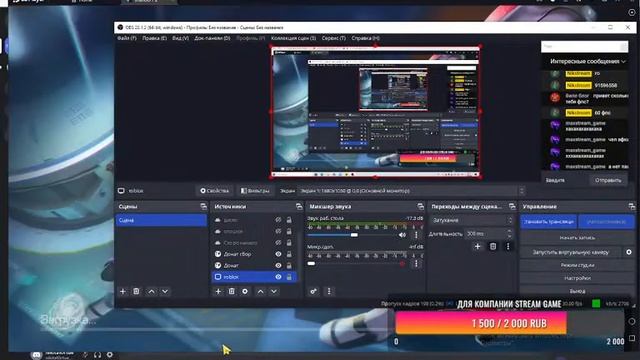Viewport: 640px width, 360px height.
Task: Open source properties gear under Источники
Action: pos(245,291)
